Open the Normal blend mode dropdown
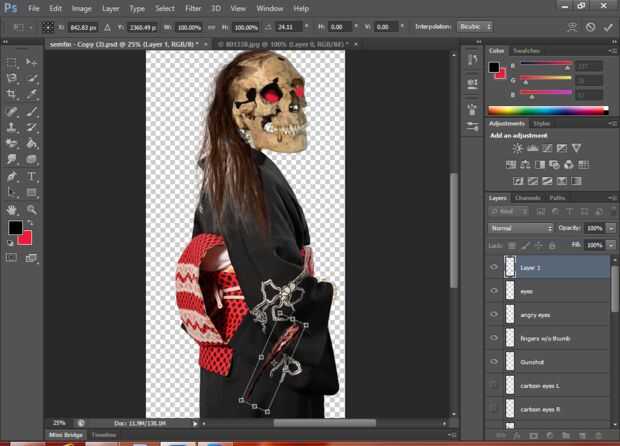 coord(520,228)
